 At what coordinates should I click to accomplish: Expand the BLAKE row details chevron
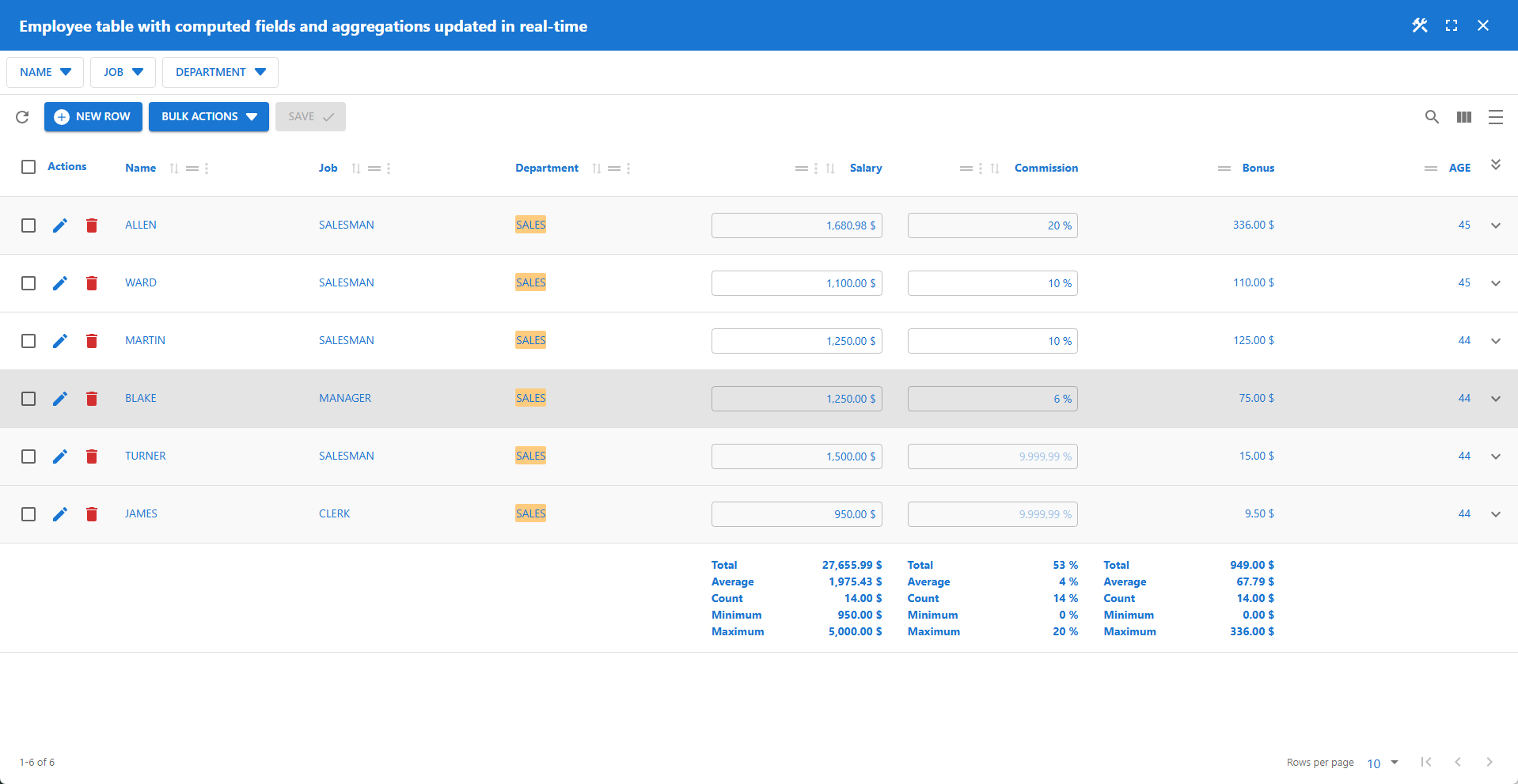[x=1495, y=399]
